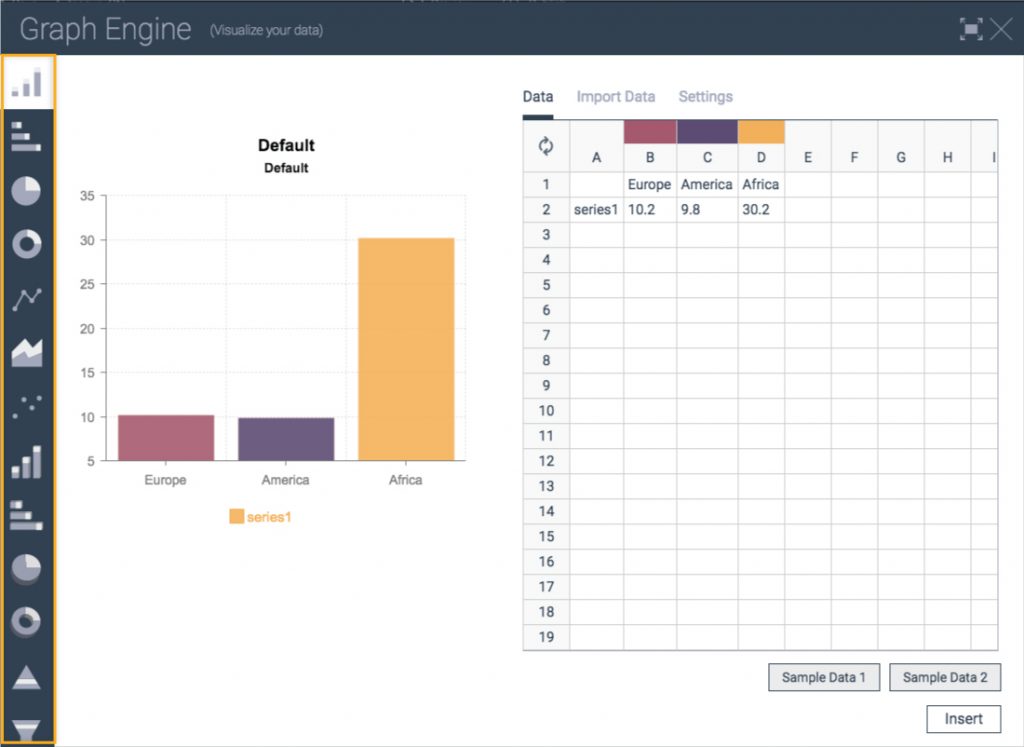Select the second column chart icon
Image resolution: width=1024 pixels, height=747 pixels.
[x=27, y=460]
